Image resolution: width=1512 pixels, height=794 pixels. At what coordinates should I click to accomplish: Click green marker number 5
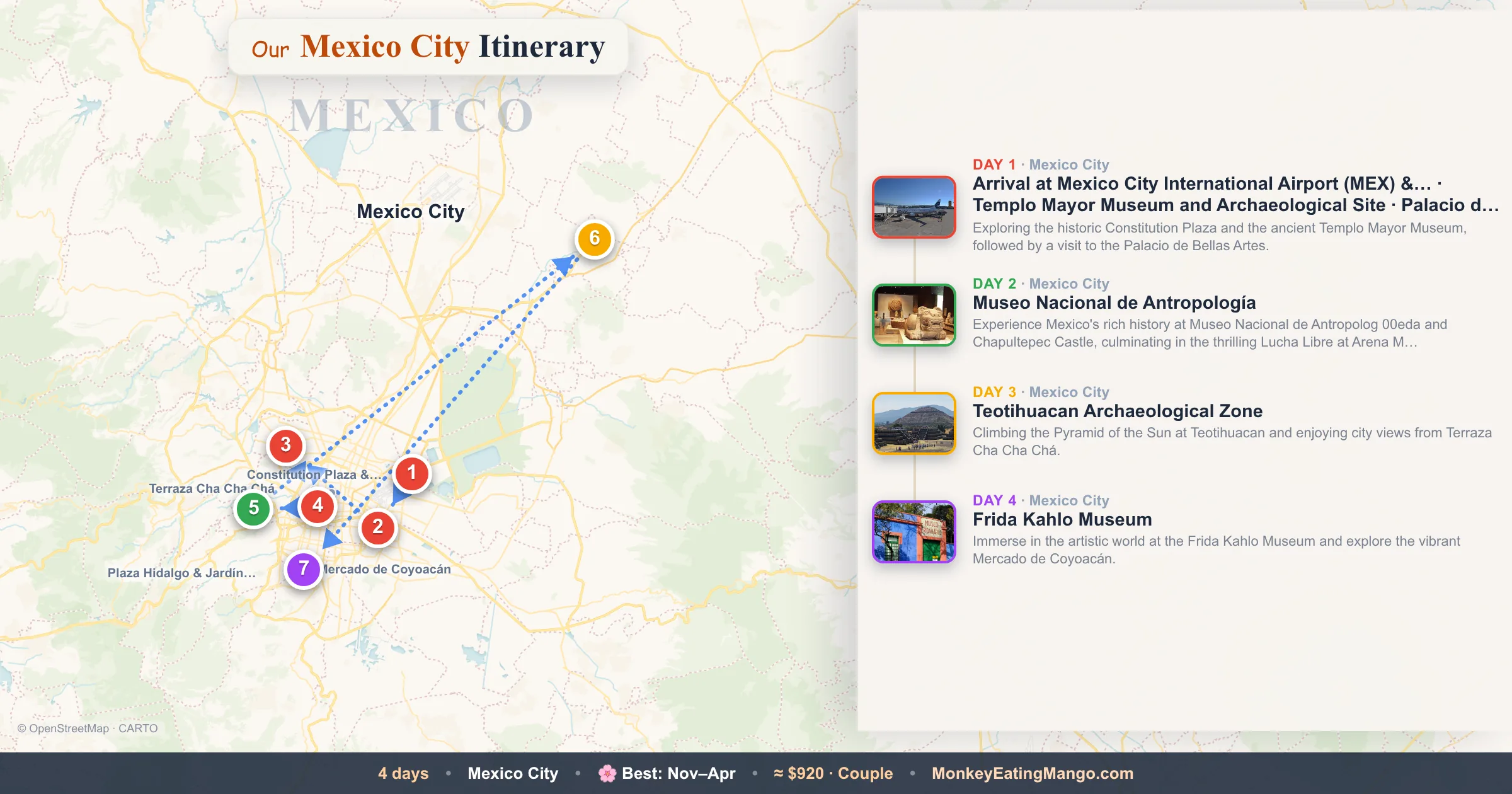click(253, 508)
